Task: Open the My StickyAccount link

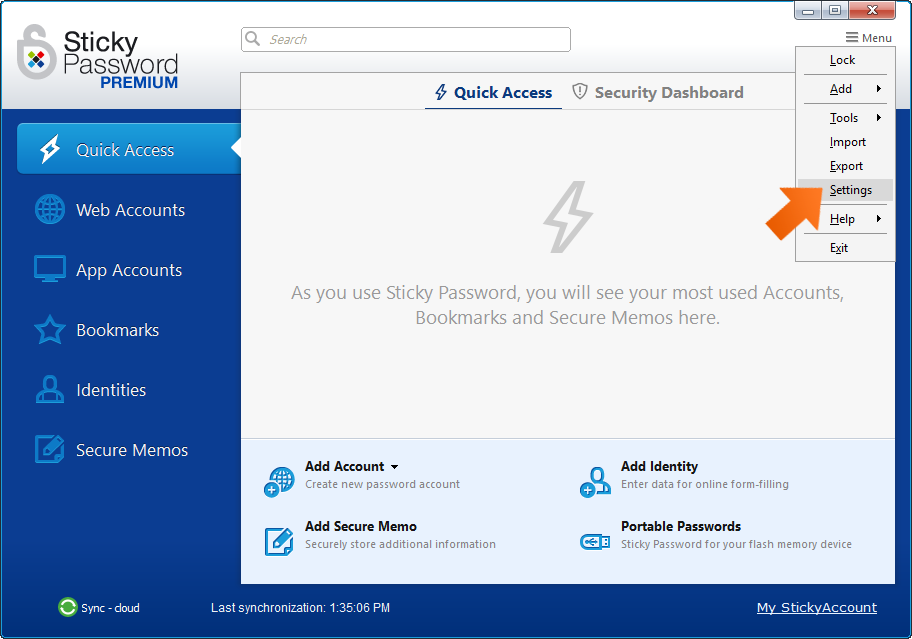Action: [817, 607]
